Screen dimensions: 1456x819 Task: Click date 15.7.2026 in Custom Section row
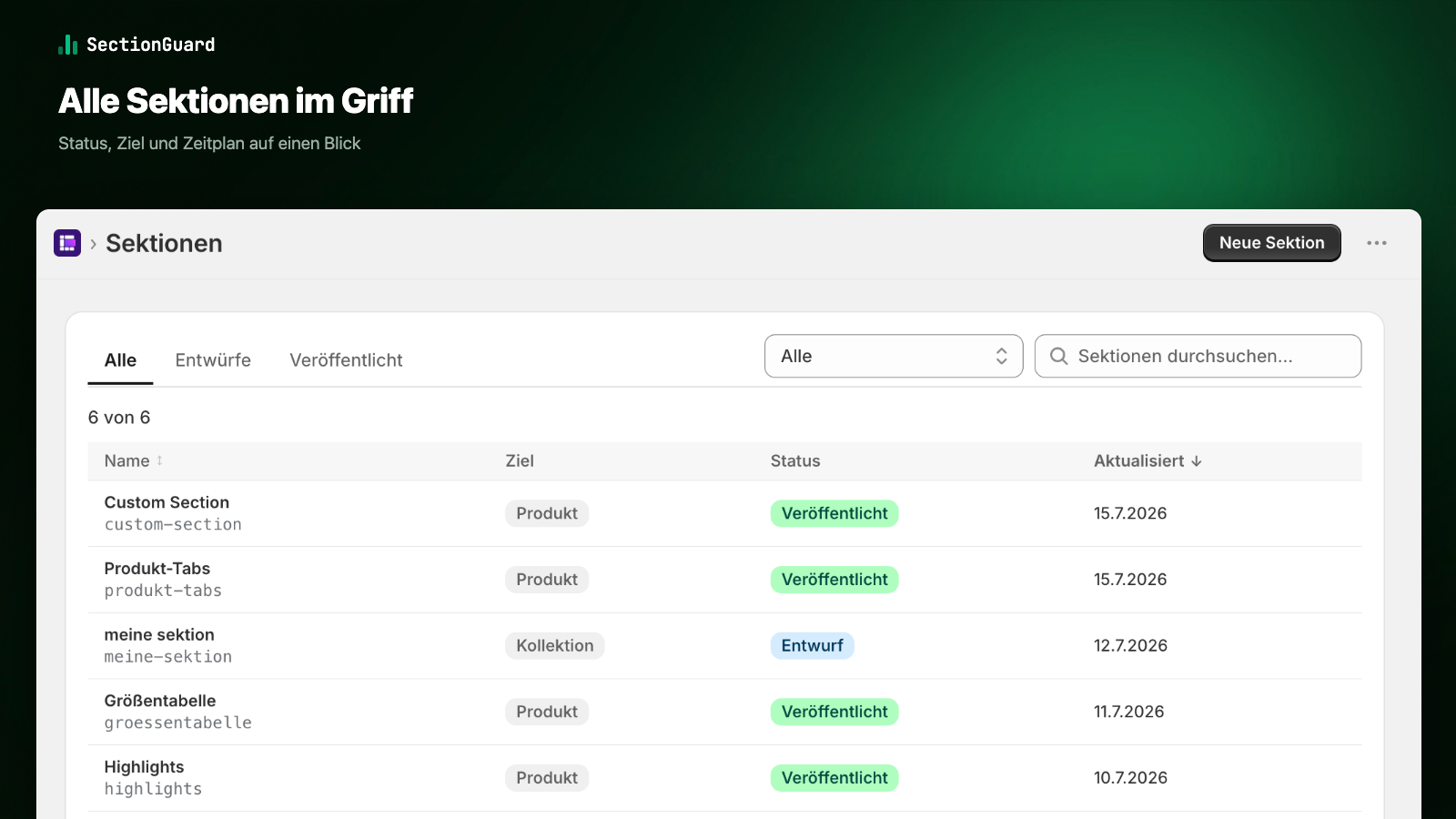pyautogui.click(x=1130, y=513)
